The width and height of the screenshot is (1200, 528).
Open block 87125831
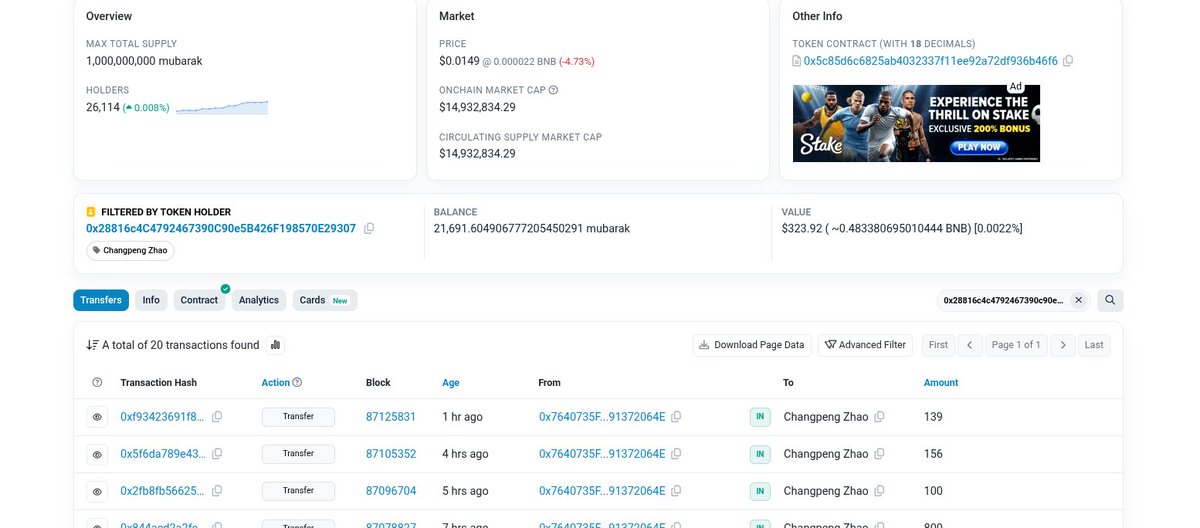point(391,417)
